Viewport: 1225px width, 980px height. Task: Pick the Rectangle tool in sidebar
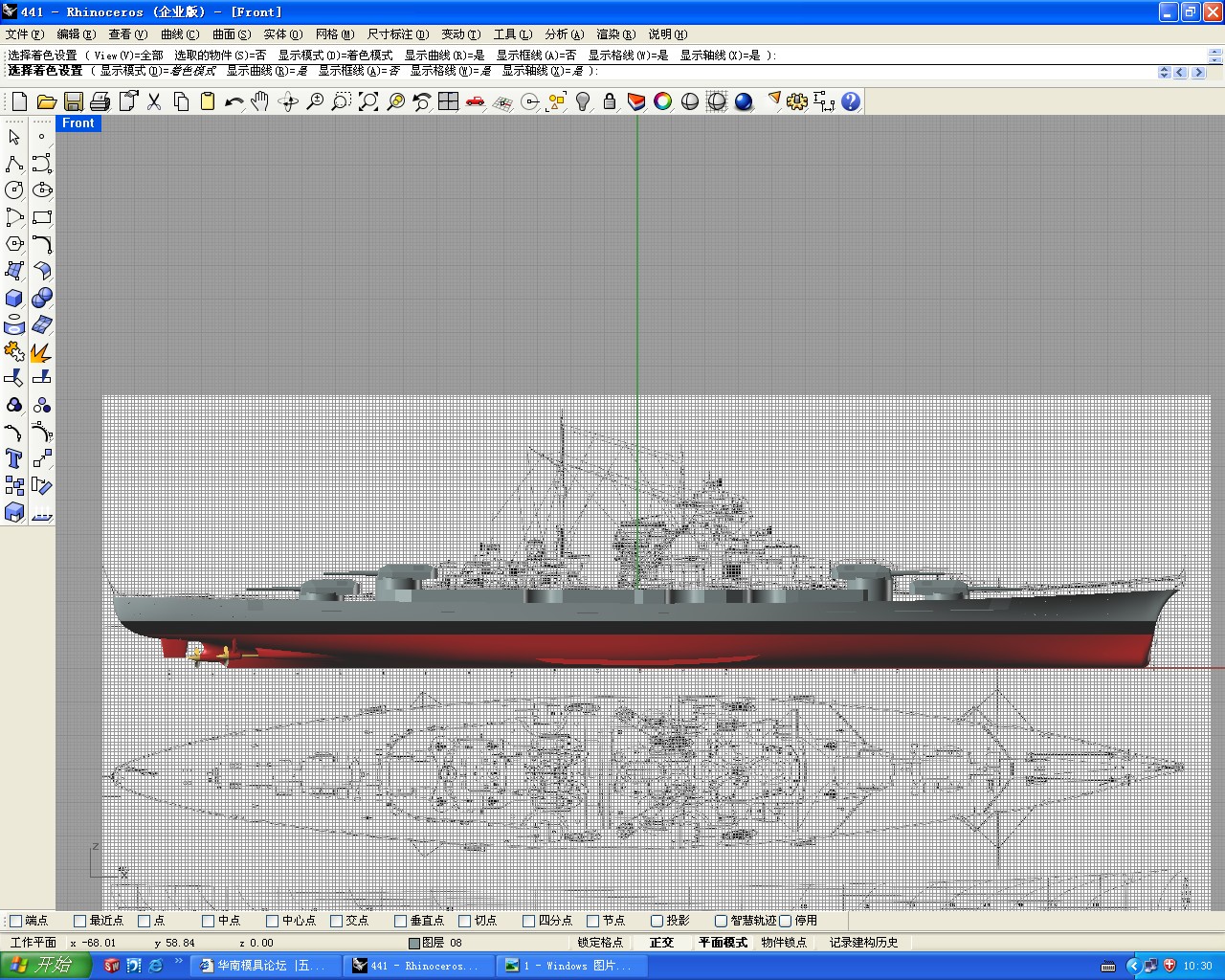(x=42, y=217)
